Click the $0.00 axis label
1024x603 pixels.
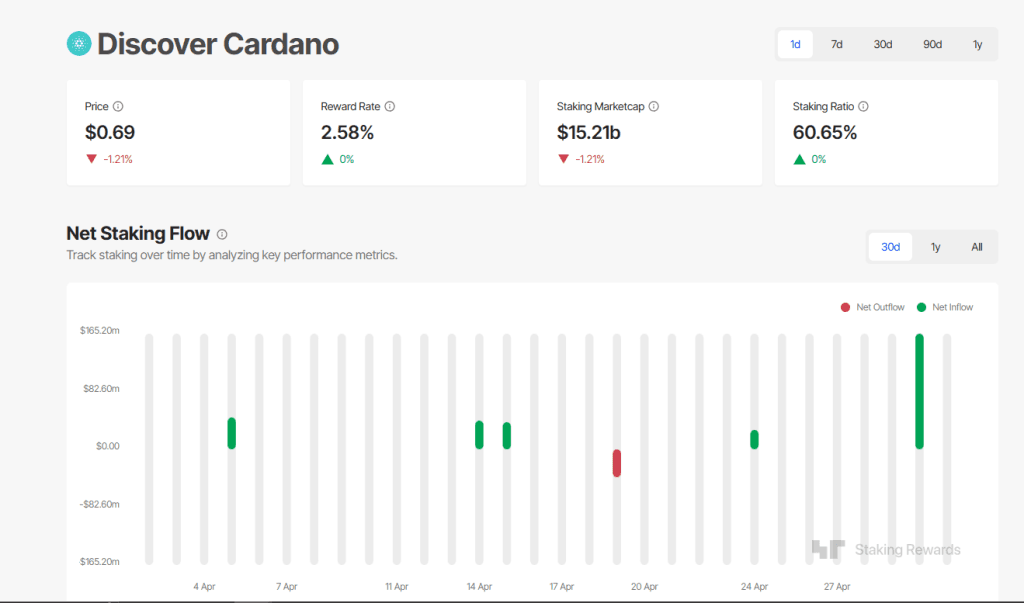pos(108,446)
